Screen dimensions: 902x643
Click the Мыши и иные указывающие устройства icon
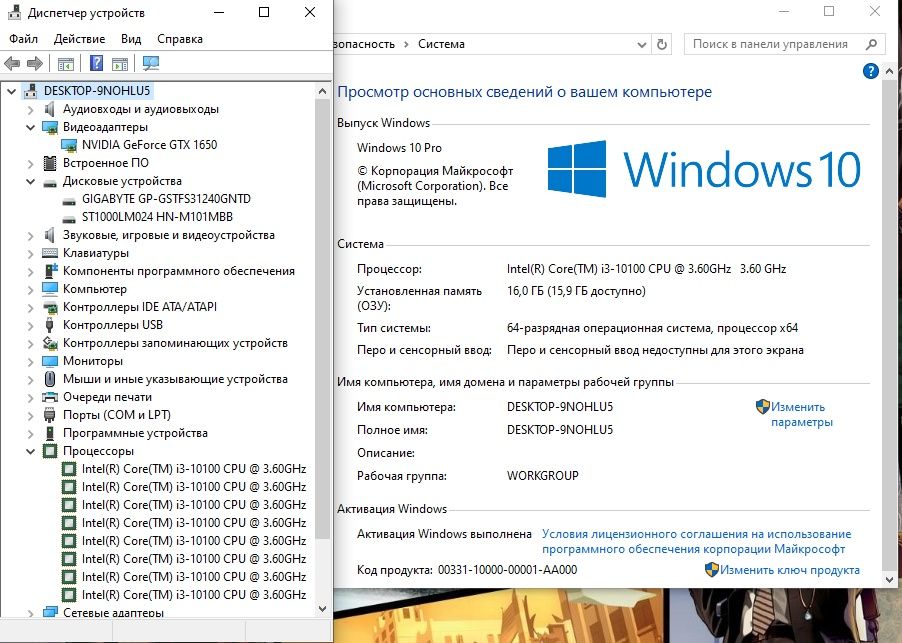(50, 379)
